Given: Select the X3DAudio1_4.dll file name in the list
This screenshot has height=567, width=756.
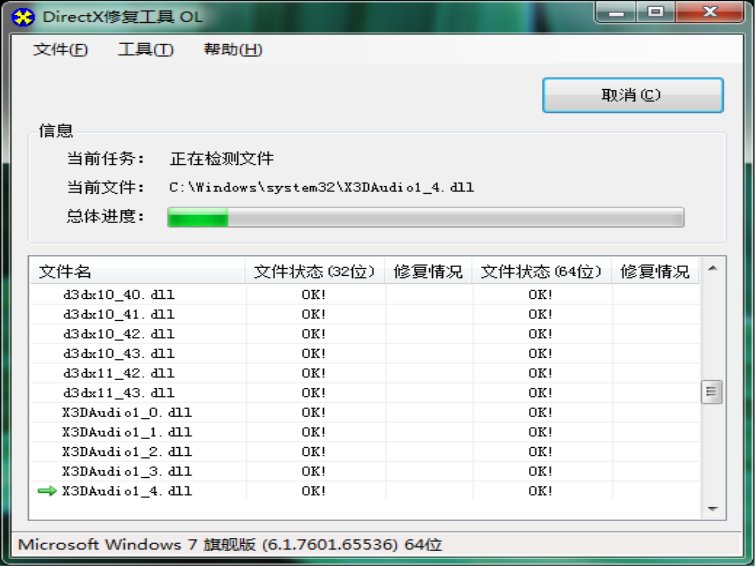Looking at the screenshot, I should [127, 491].
